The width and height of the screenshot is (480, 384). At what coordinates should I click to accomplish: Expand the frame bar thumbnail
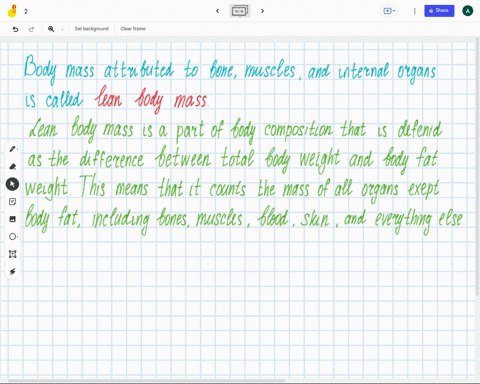pos(240,11)
